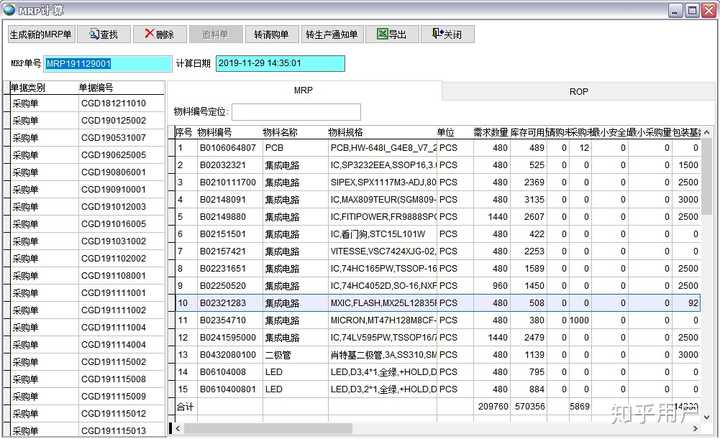The image size is (720, 439).
Task: Click material number B06104008
Action: (x=223, y=372)
